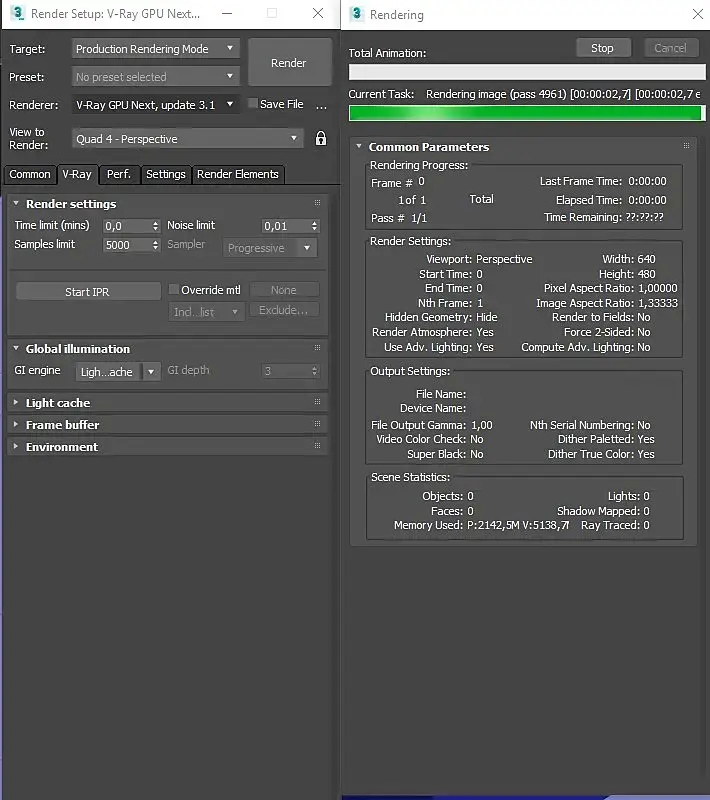The width and height of the screenshot is (710, 800).
Task: Open the Renderer dropdown
Action: click(x=156, y=105)
